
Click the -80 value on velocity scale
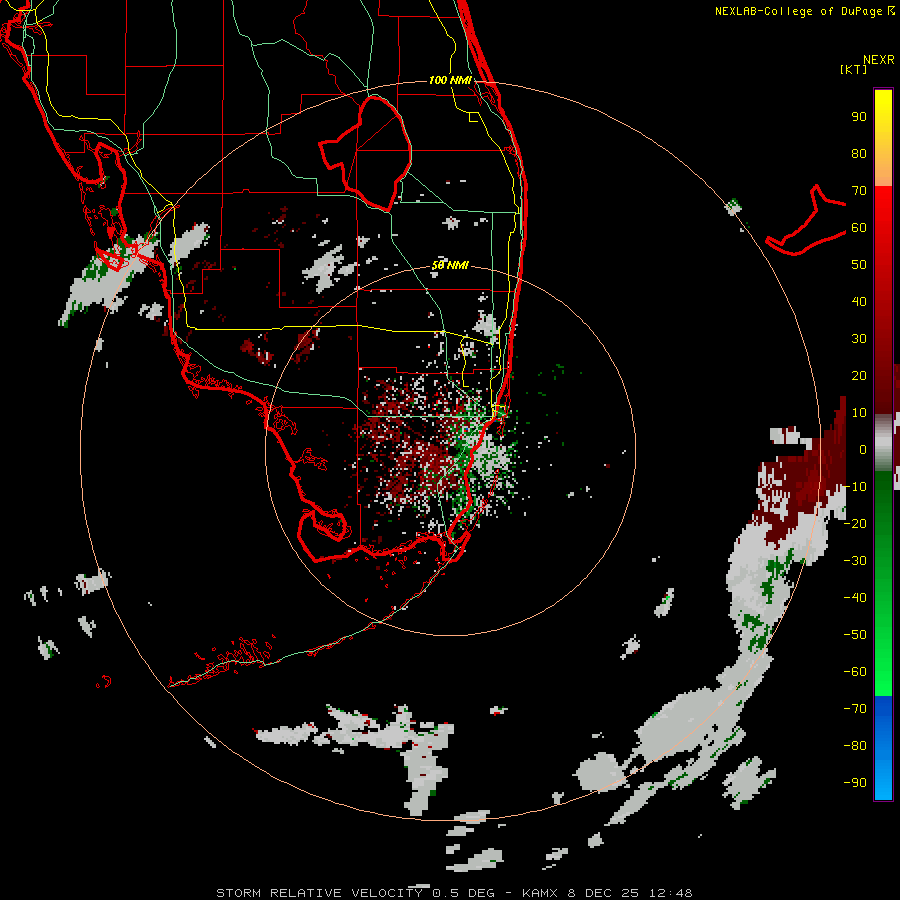click(x=855, y=746)
